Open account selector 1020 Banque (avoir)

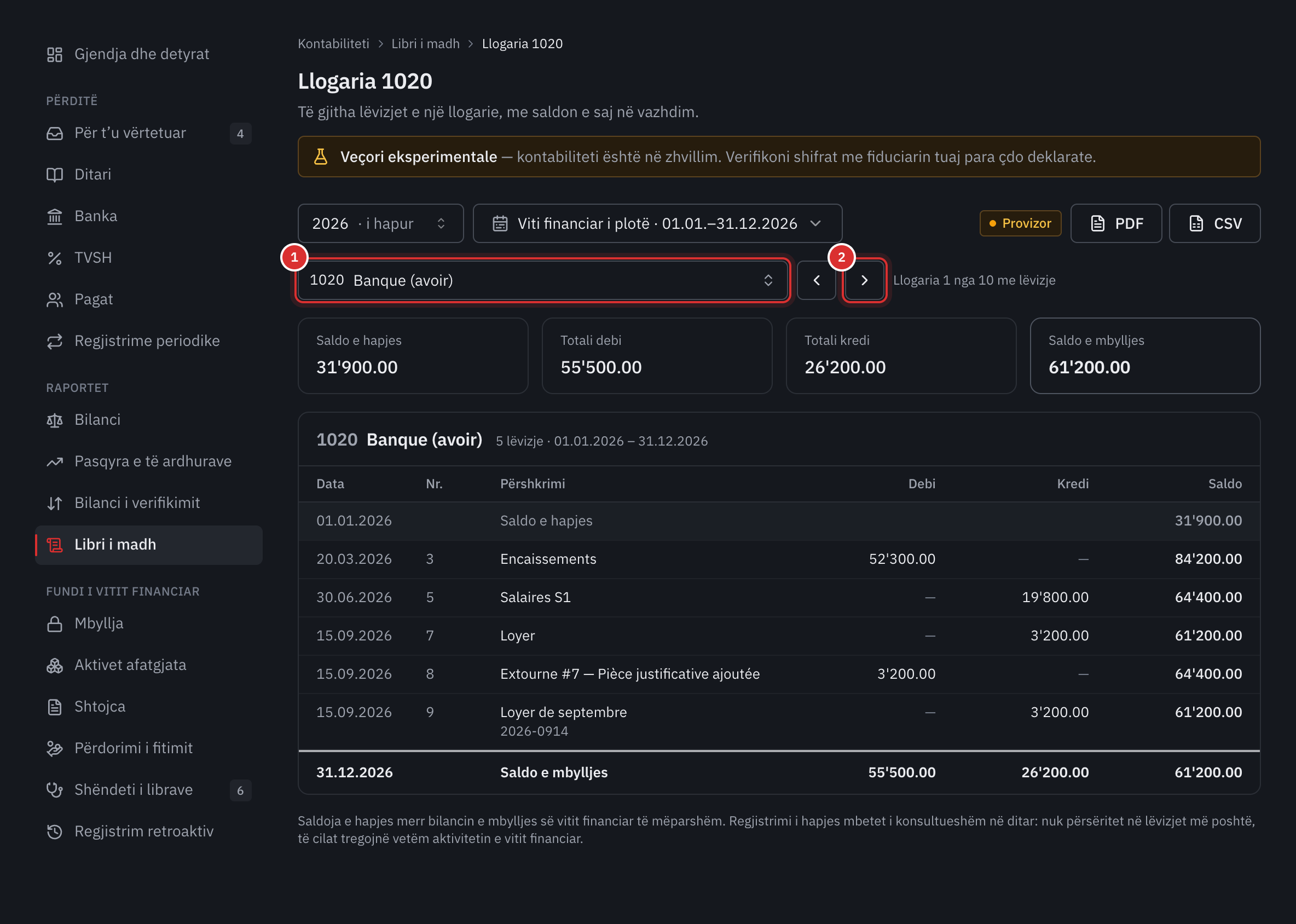point(542,280)
